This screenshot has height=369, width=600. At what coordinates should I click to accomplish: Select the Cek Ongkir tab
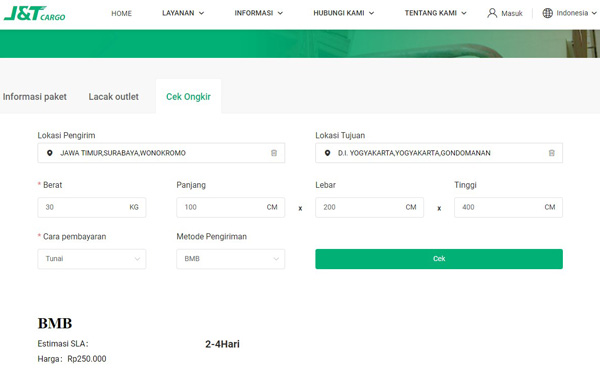point(188,96)
